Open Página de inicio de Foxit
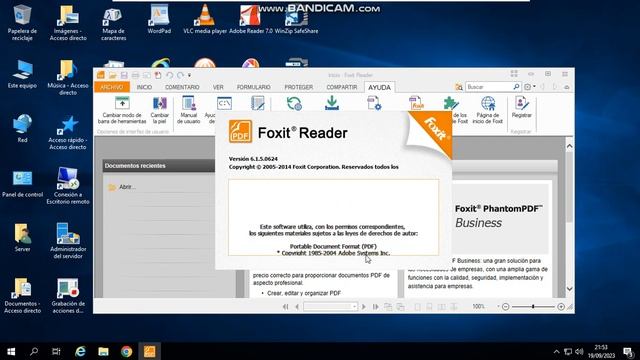This screenshot has width=640, height=360. (x=488, y=109)
